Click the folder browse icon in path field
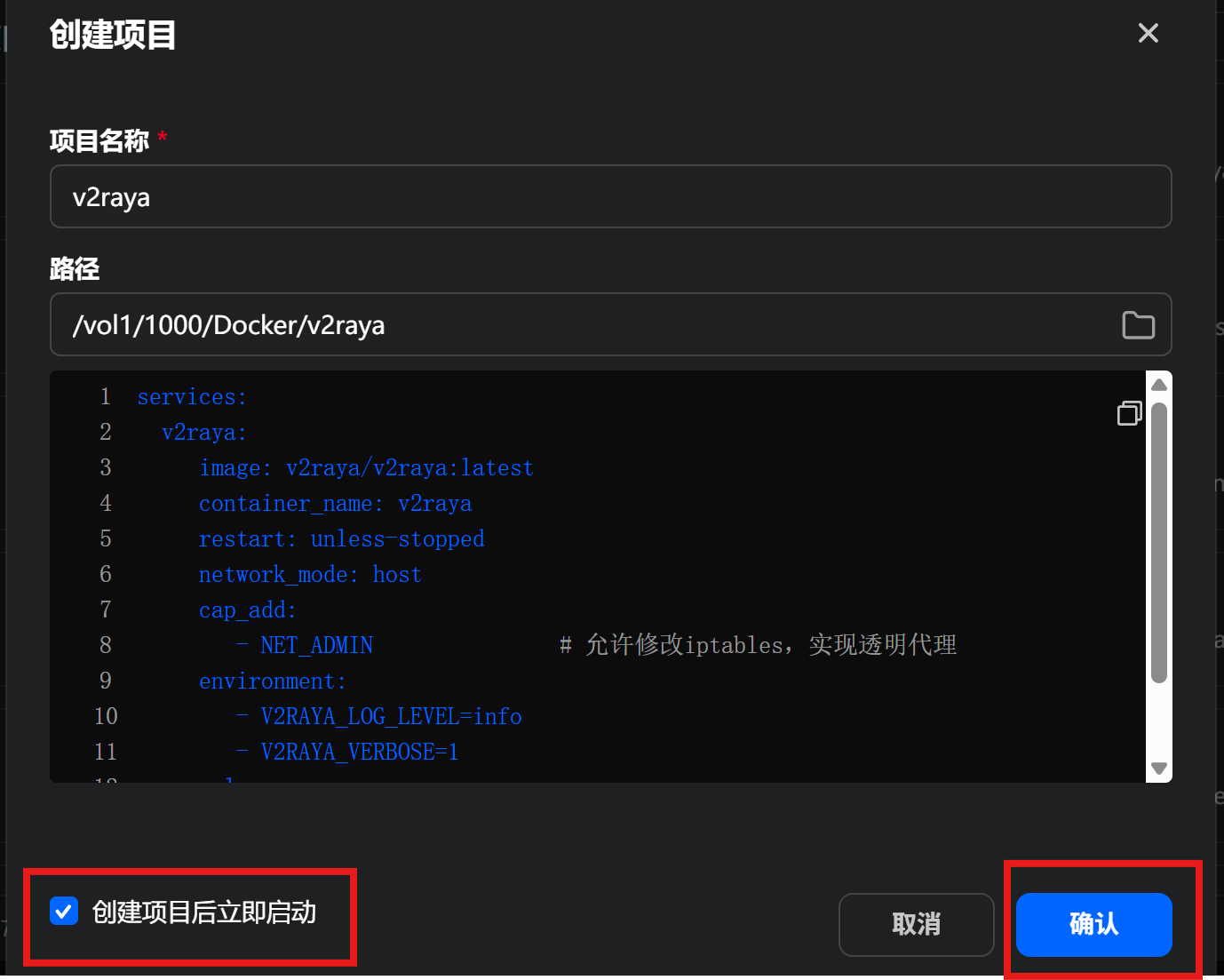Image resolution: width=1224 pixels, height=980 pixels. point(1138,325)
